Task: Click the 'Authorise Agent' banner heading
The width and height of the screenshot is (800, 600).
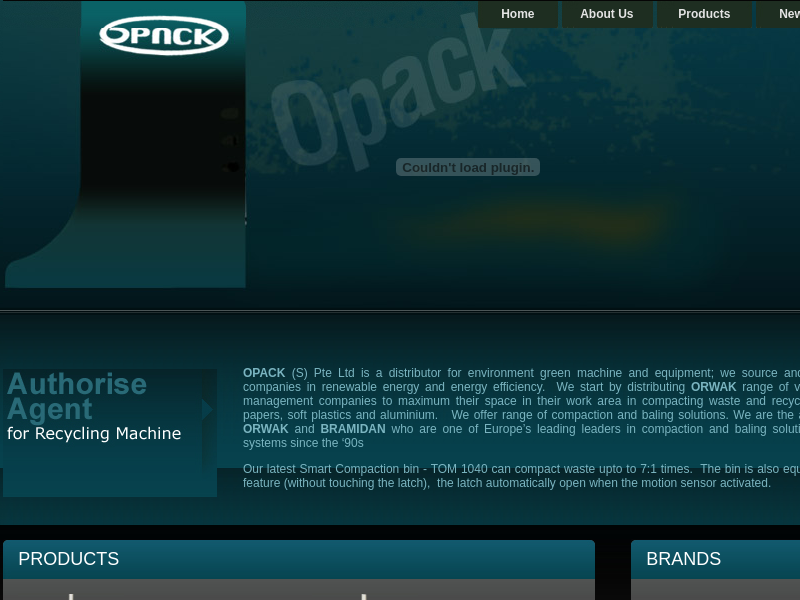Action: 77,396
